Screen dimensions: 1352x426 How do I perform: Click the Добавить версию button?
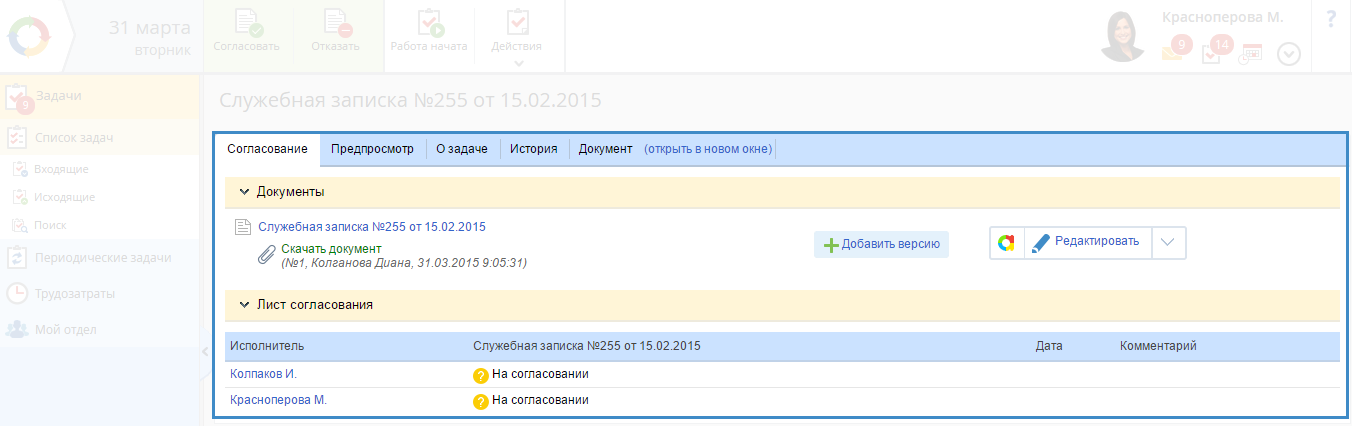pos(881,244)
